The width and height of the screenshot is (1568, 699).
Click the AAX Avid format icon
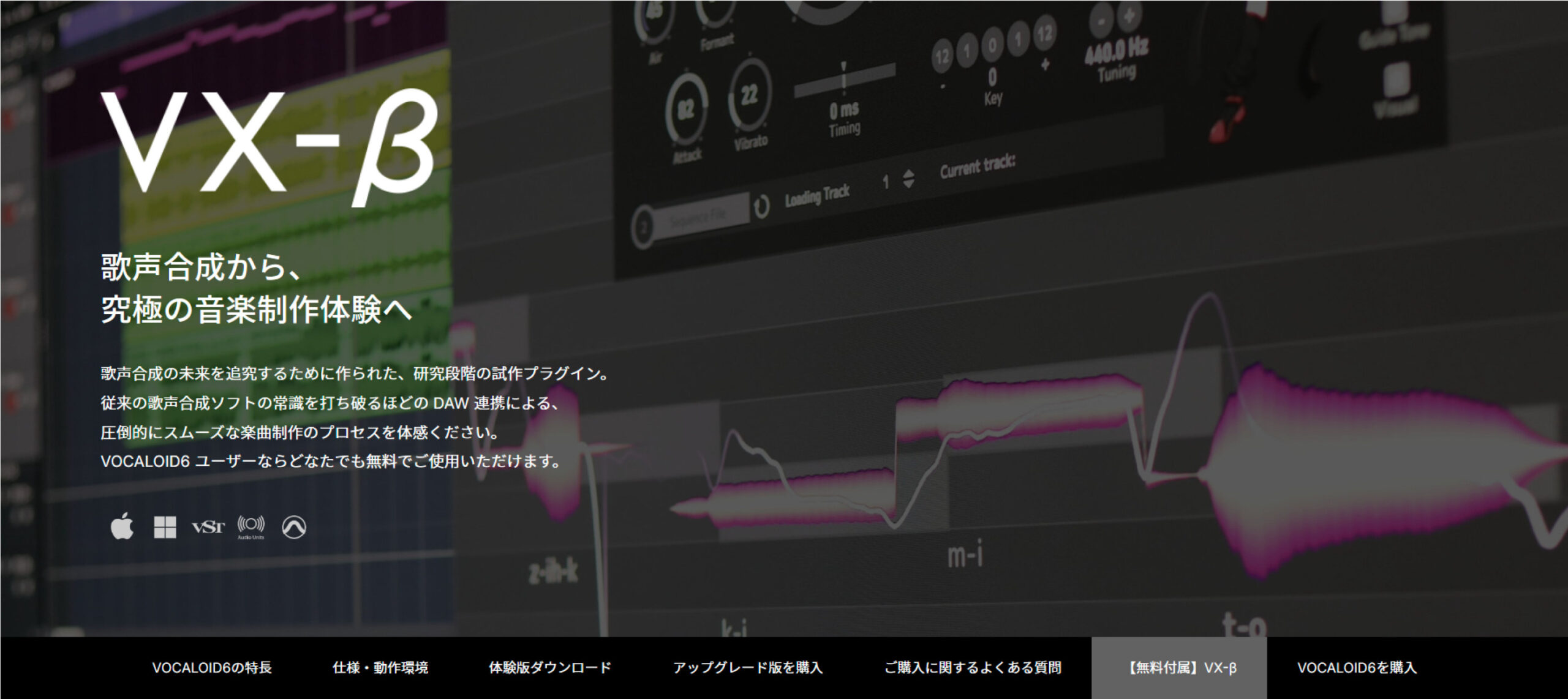click(x=294, y=527)
